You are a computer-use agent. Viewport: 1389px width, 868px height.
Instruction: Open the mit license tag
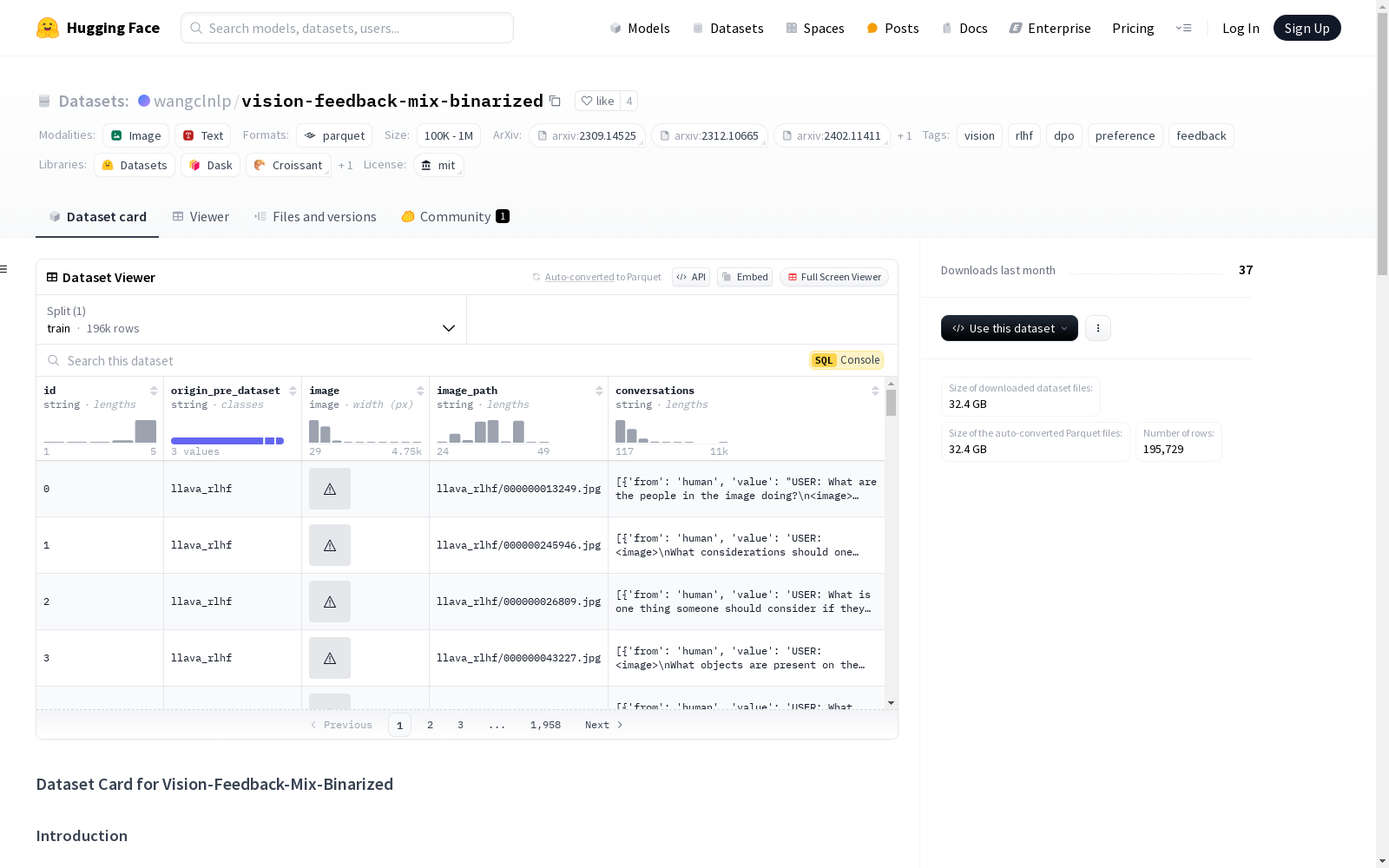point(438,165)
